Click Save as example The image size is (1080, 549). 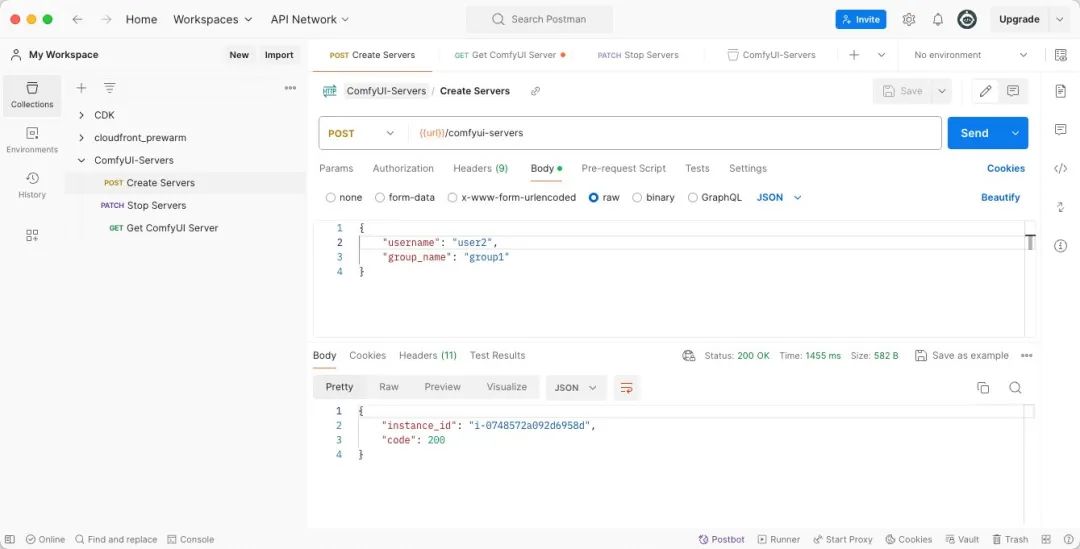click(962, 355)
